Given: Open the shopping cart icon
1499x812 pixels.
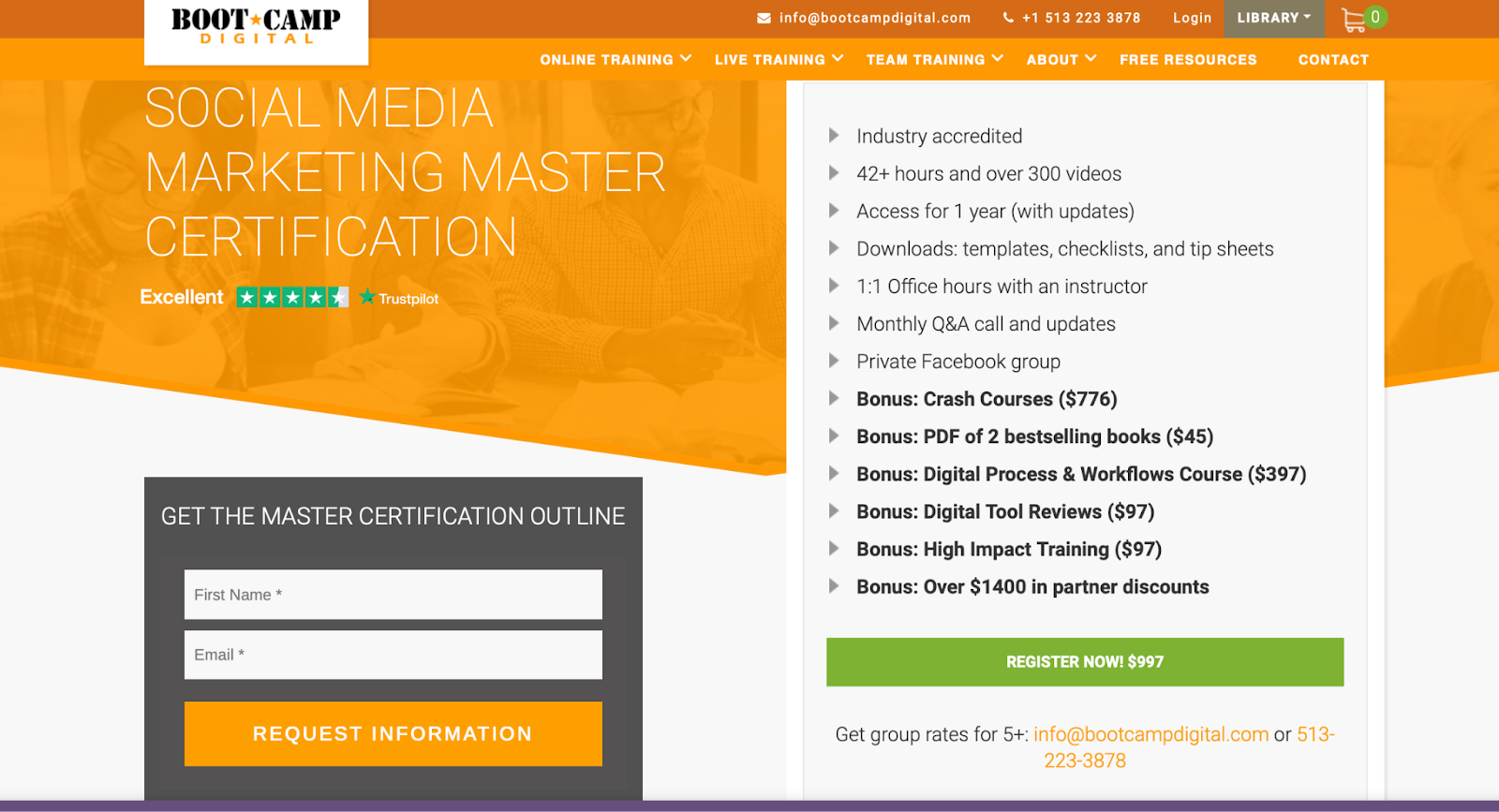Looking at the screenshot, I should (1354, 20).
